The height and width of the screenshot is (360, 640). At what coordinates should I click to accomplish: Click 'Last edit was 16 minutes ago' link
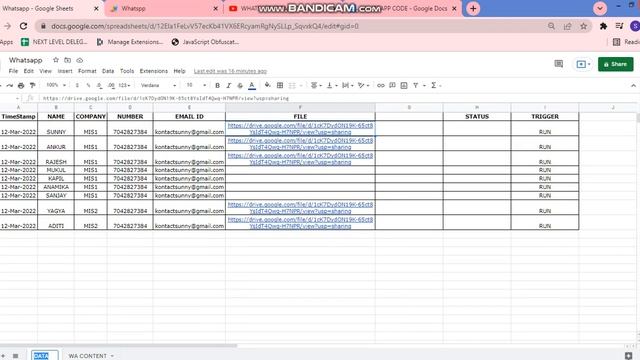(230, 71)
